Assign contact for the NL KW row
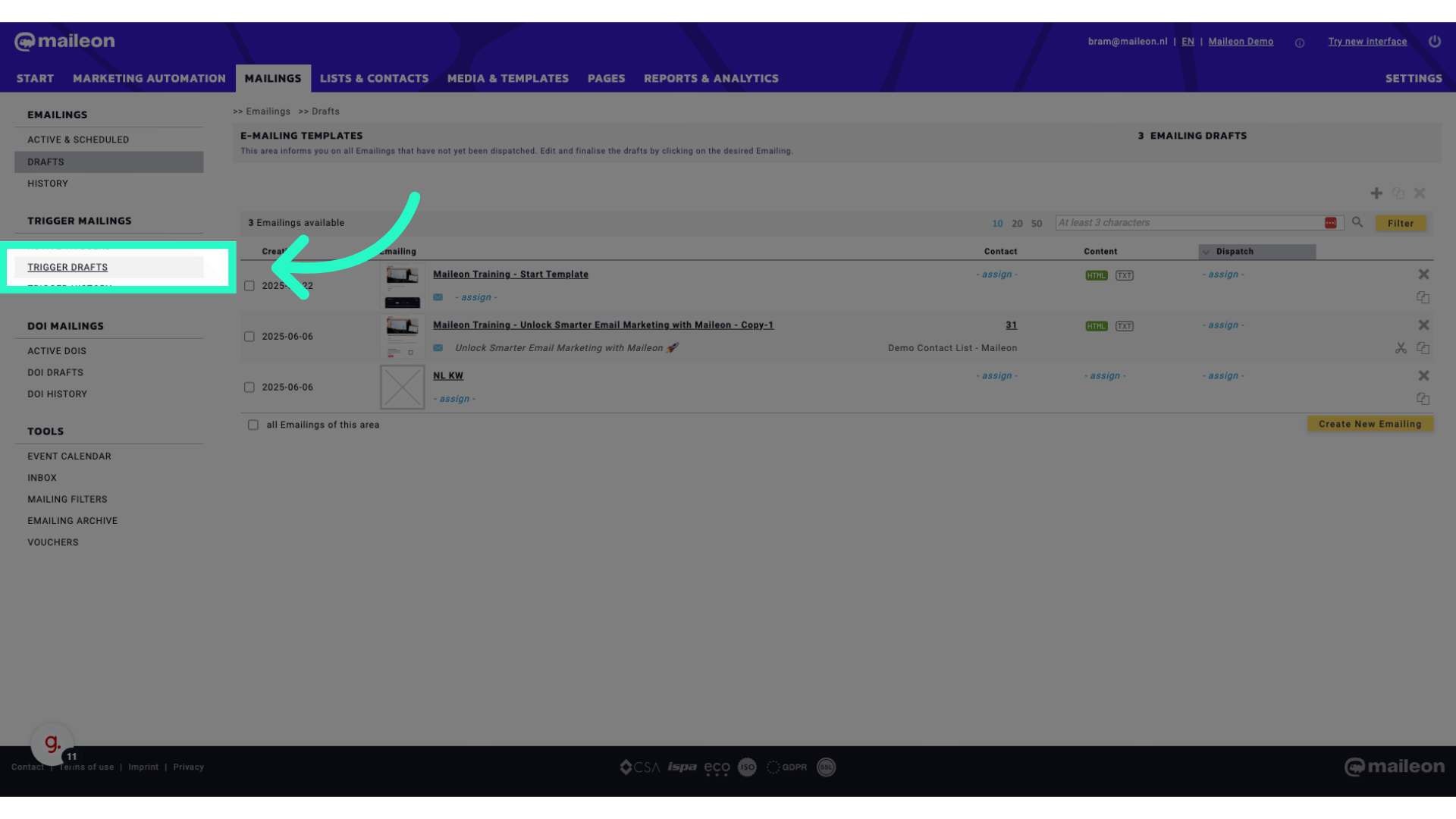This screenshot has width=1456, height=819. (996, 376)
